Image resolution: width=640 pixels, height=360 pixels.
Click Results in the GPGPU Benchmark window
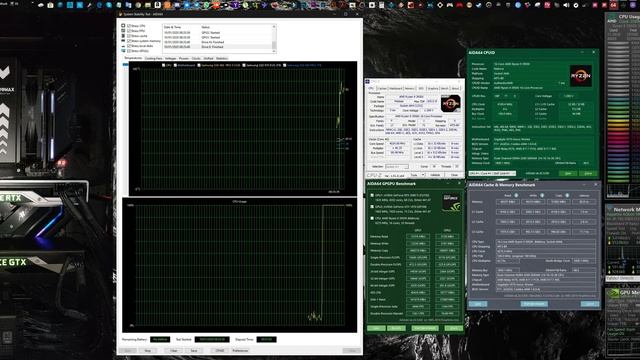tap(396, 328)
